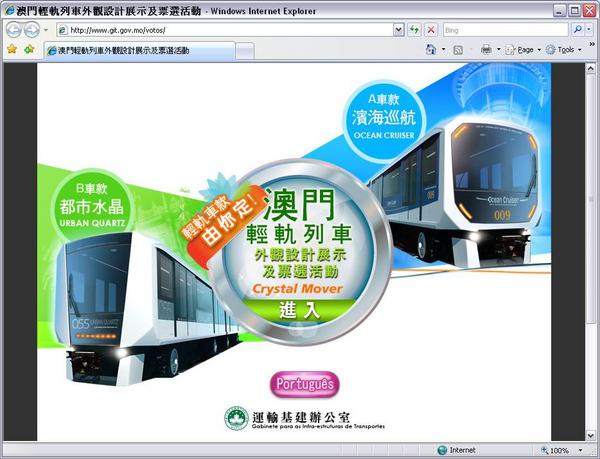The width and height of the screenshot is (600, 459).
Task: Click the Add to Favorites icon
Action: click(29, 49)
